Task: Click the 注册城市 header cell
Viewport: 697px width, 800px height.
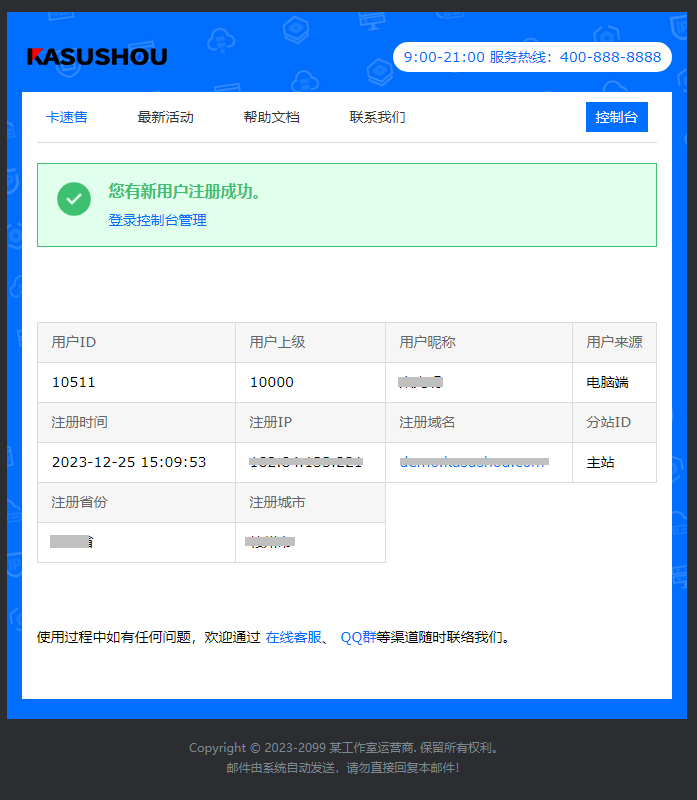Action: tap(310, 503)
